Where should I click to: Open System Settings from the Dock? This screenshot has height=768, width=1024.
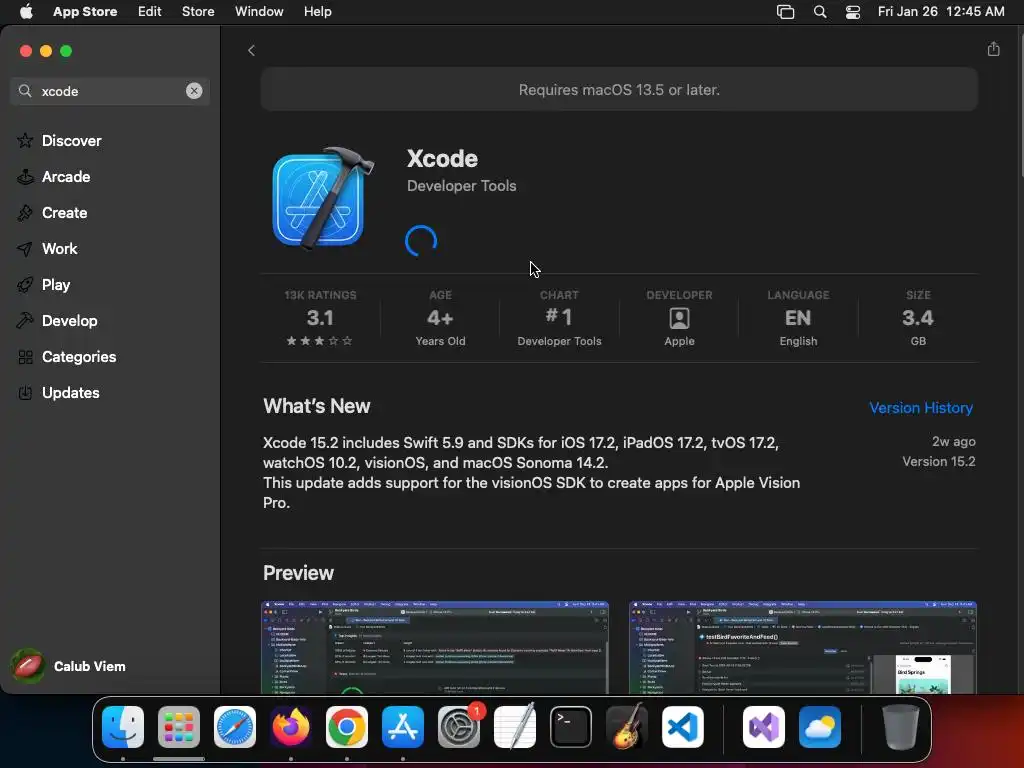coord(459,727)
